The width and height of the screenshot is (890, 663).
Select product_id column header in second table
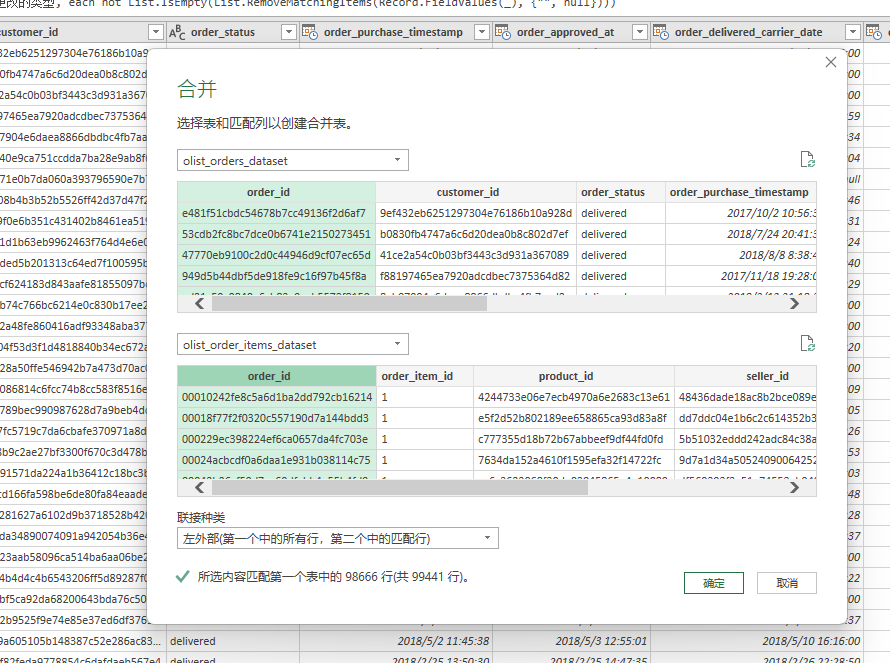tap(574, 376)
